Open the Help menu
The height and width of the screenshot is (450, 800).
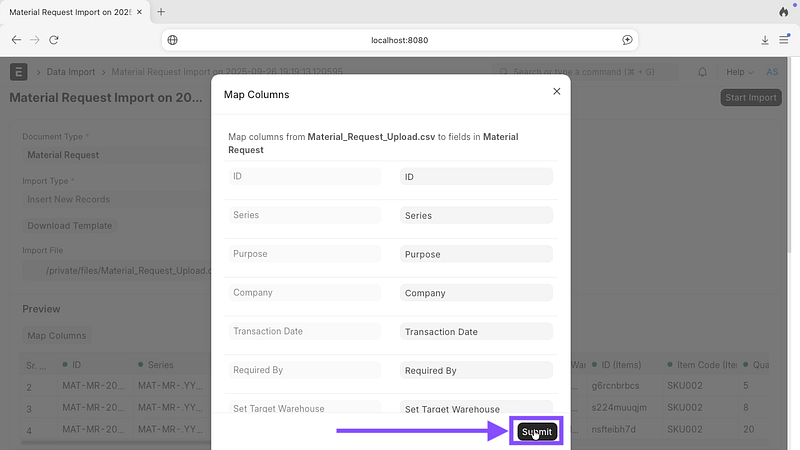[x=739, y=72]
